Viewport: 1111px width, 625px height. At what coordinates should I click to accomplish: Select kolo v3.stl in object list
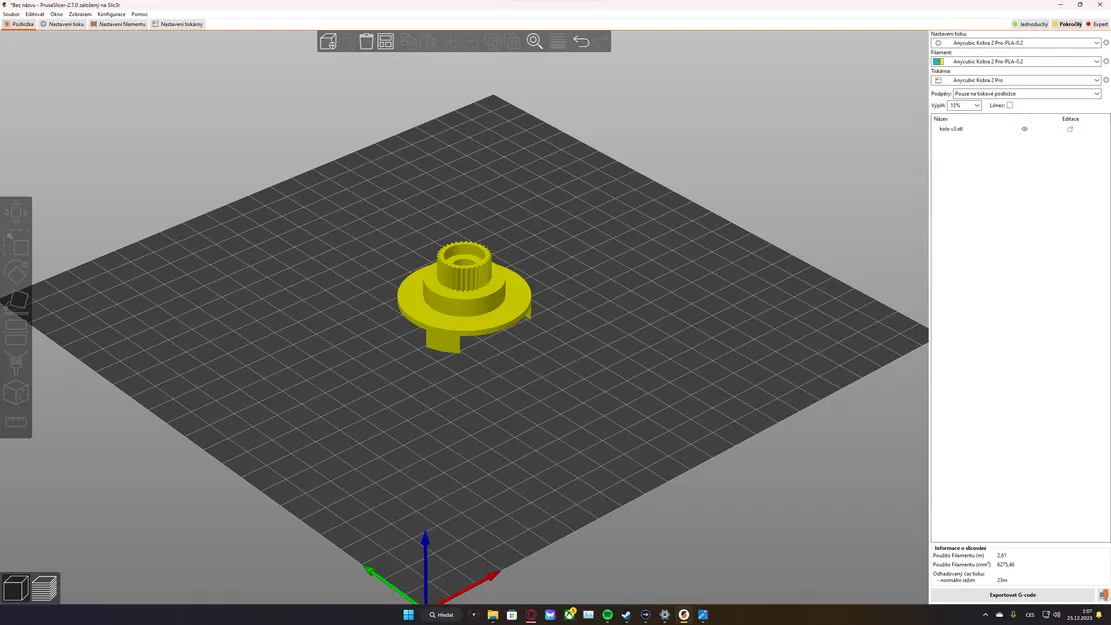tap(951, 129)
